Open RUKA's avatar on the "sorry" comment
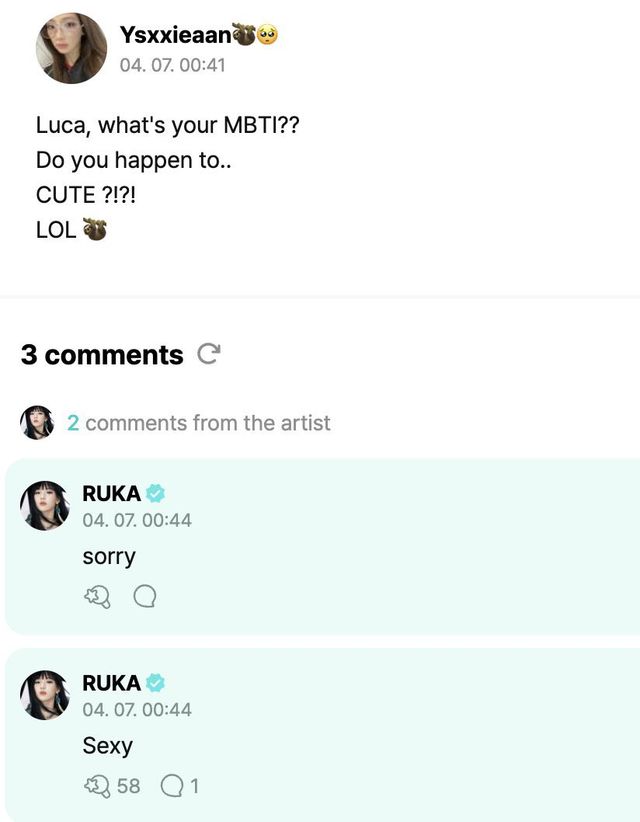The width and height of the screenshot is (640, 822). tap(45, 506)
